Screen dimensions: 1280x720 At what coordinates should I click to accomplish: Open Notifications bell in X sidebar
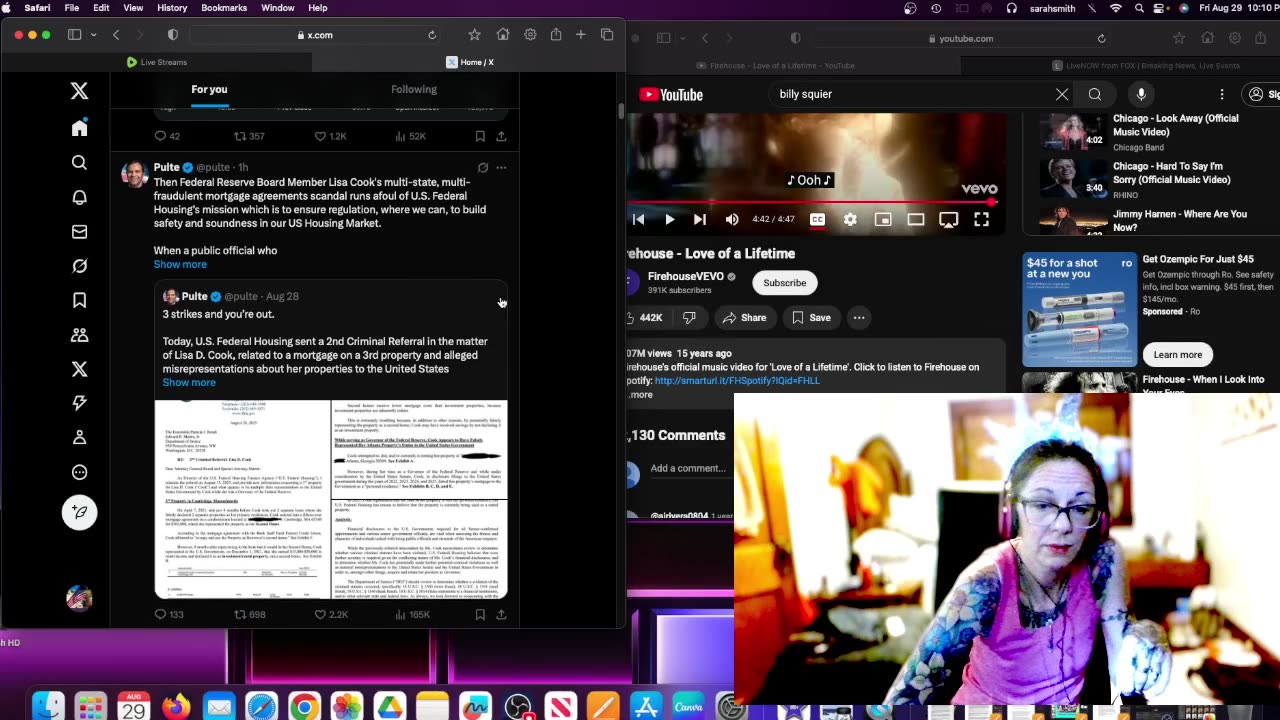[79, 197]
